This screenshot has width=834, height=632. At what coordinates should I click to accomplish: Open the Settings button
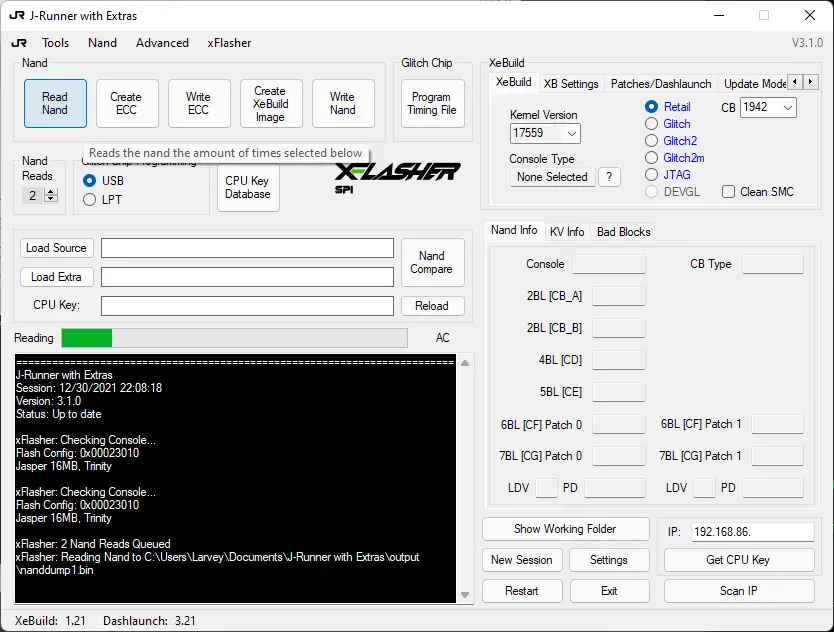(x=609, y=560)
